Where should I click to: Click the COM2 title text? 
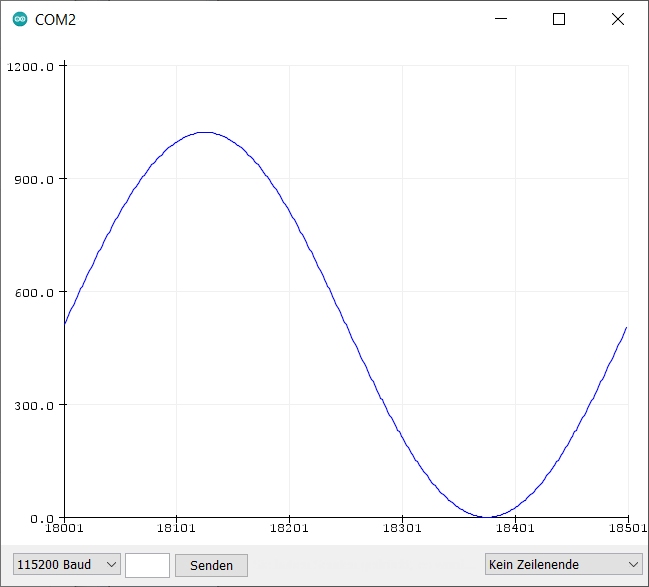[55, 20]
